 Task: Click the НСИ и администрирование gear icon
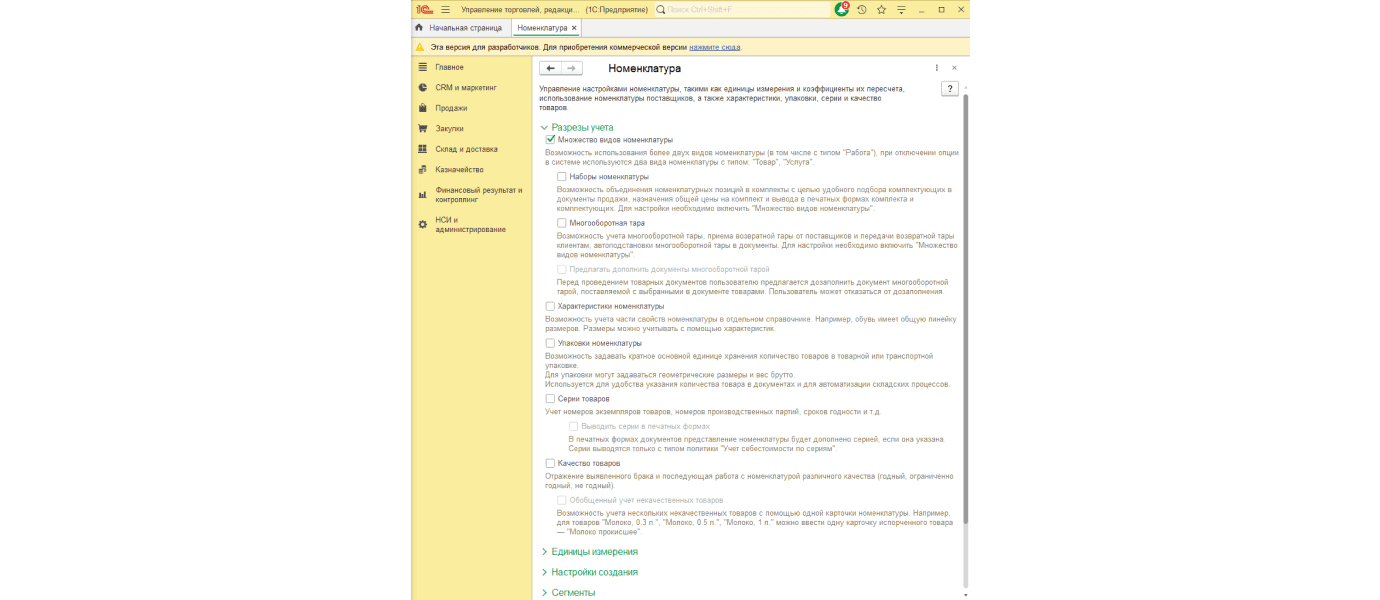click(423, 225)
